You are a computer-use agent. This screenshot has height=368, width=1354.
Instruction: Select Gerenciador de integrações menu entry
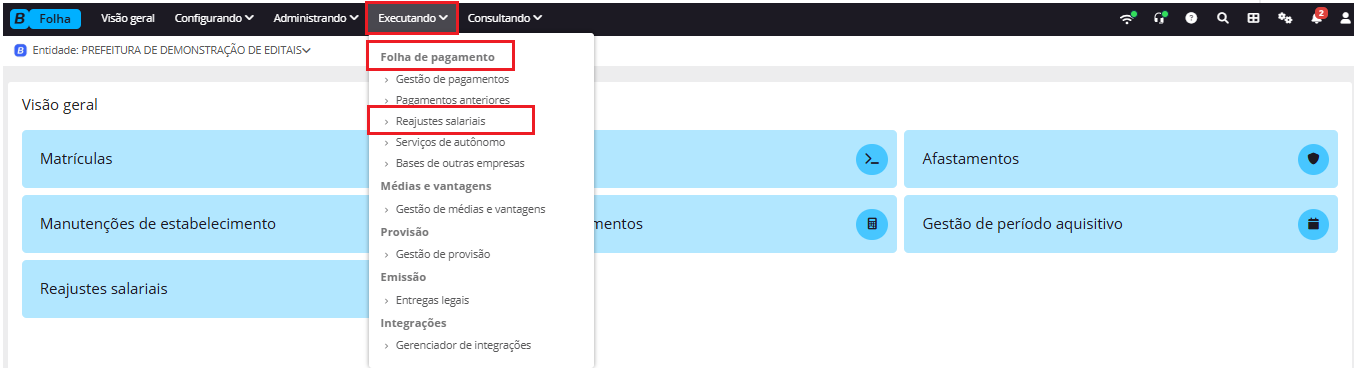[463, 345]
